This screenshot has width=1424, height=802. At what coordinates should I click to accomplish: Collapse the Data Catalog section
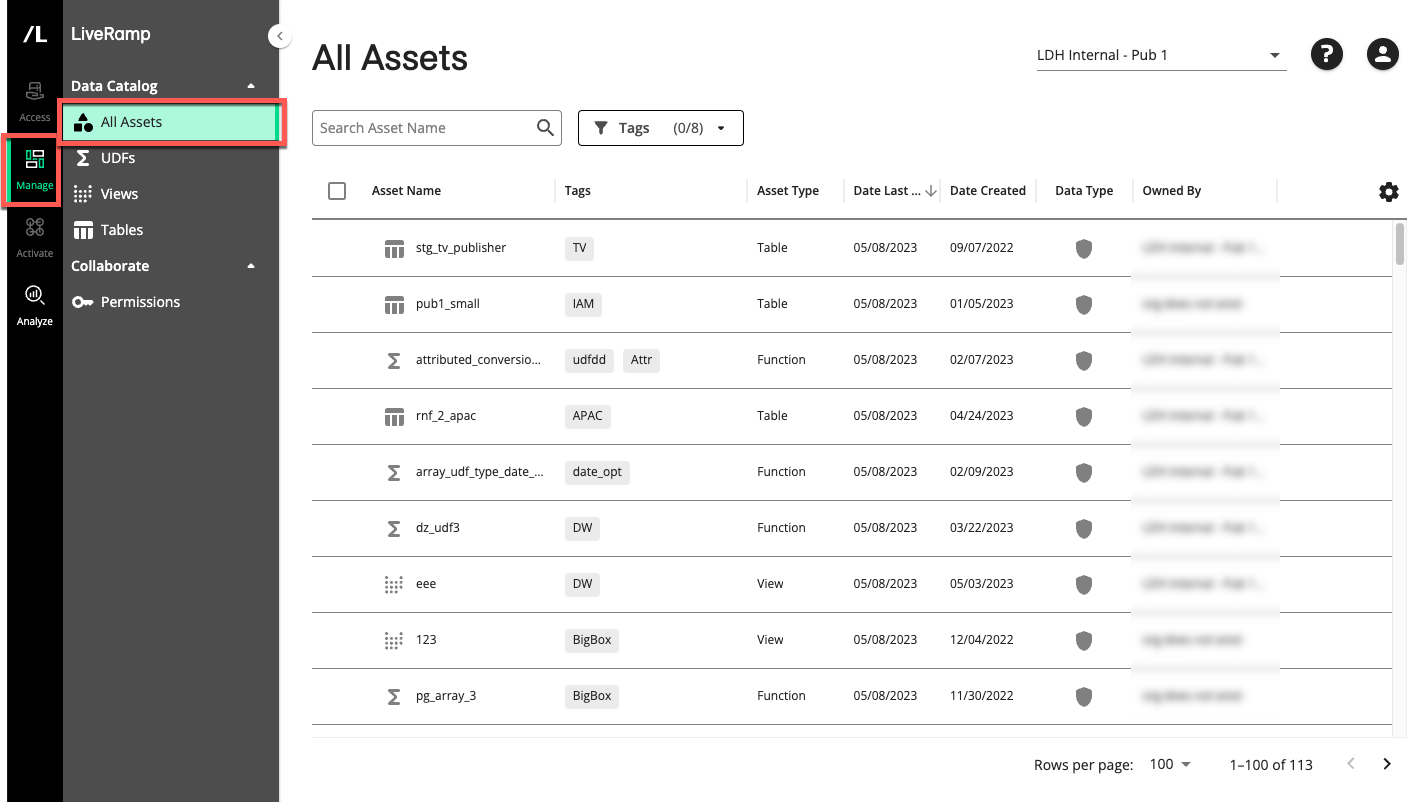pyautogui.click(x=251, y=86)
